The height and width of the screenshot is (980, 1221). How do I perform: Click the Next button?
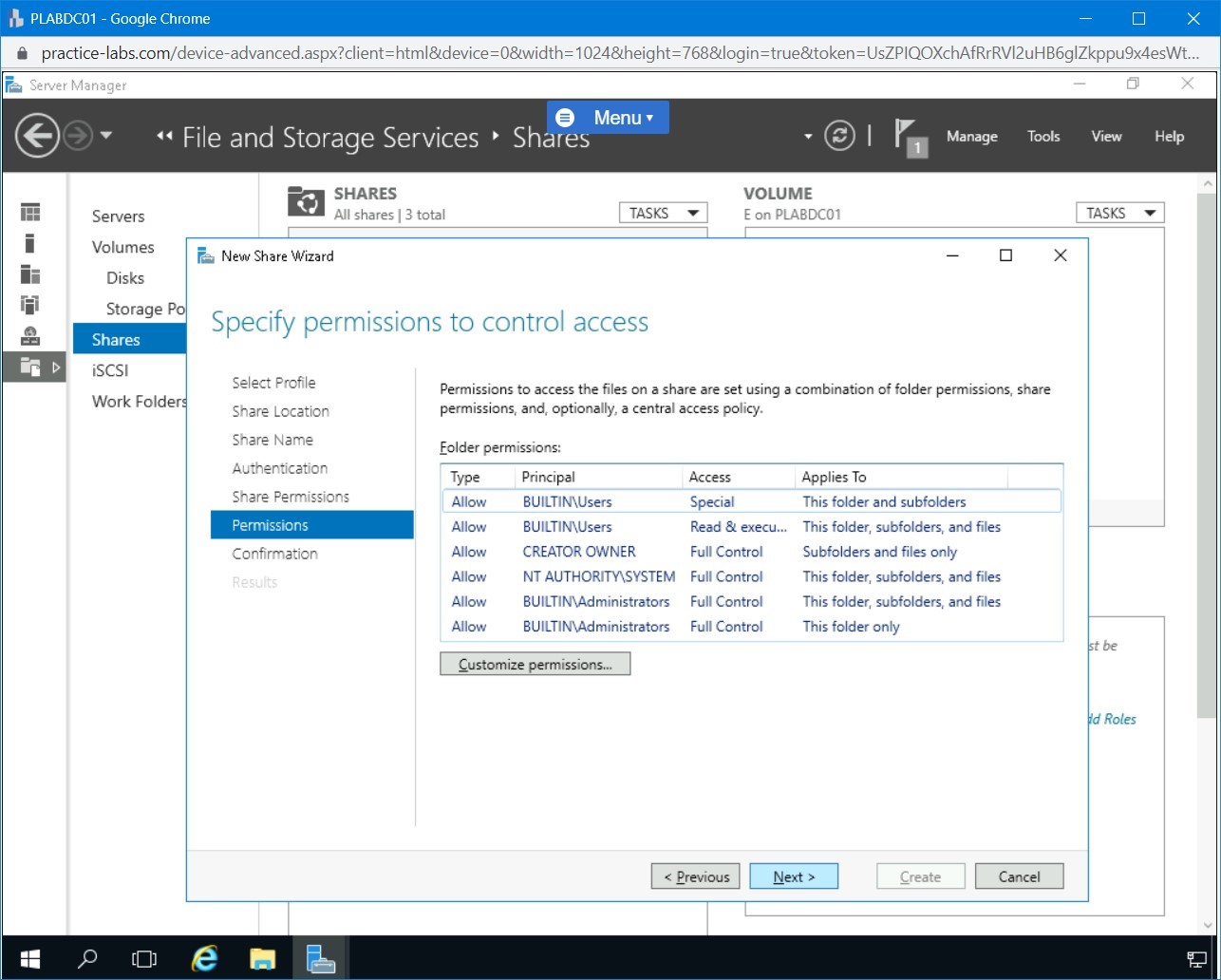click(x=794, y=876)
